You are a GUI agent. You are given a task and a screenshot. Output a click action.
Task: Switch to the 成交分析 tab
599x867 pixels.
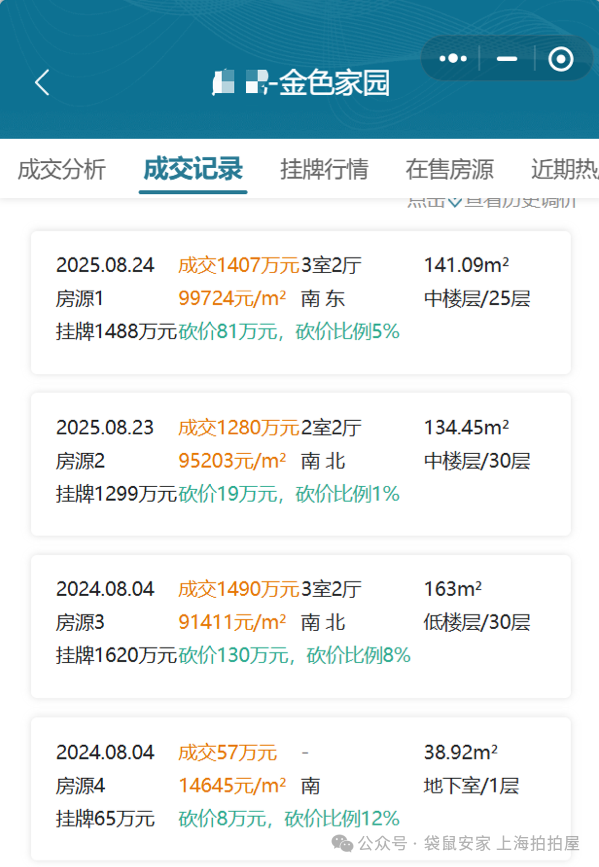tap(61, 169)
